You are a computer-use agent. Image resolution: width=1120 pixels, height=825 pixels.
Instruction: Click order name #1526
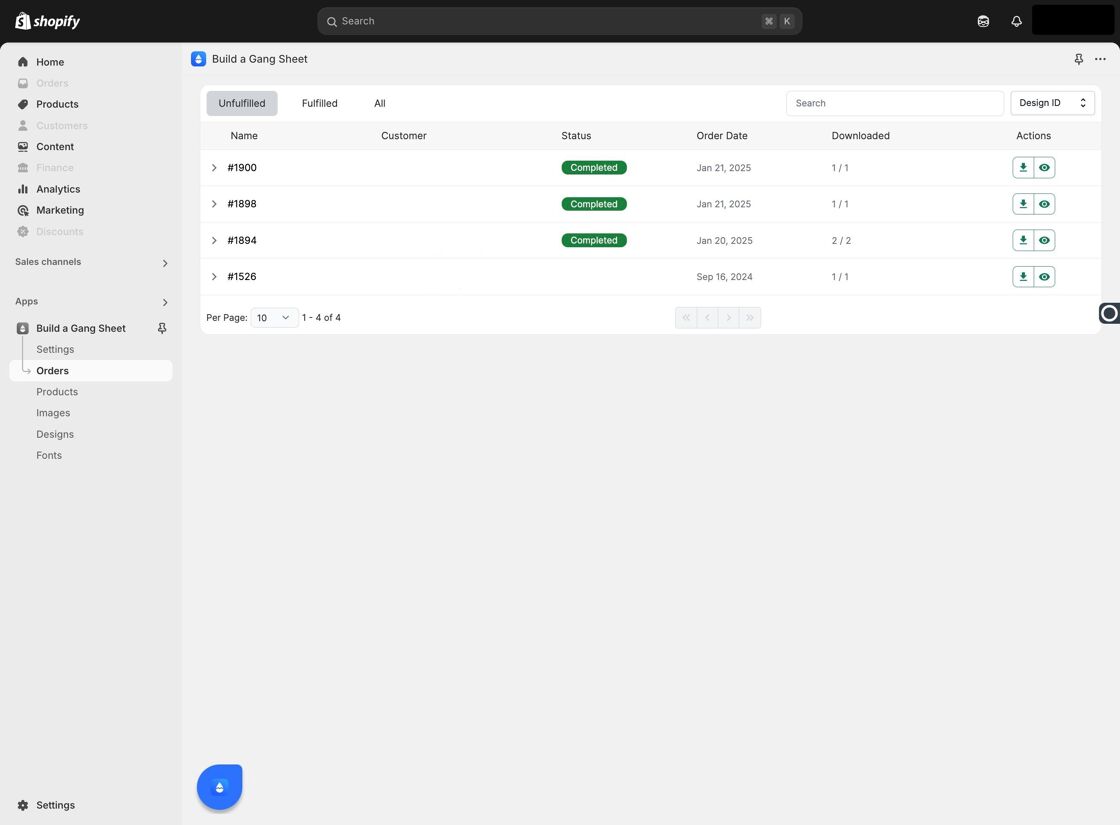242,277
